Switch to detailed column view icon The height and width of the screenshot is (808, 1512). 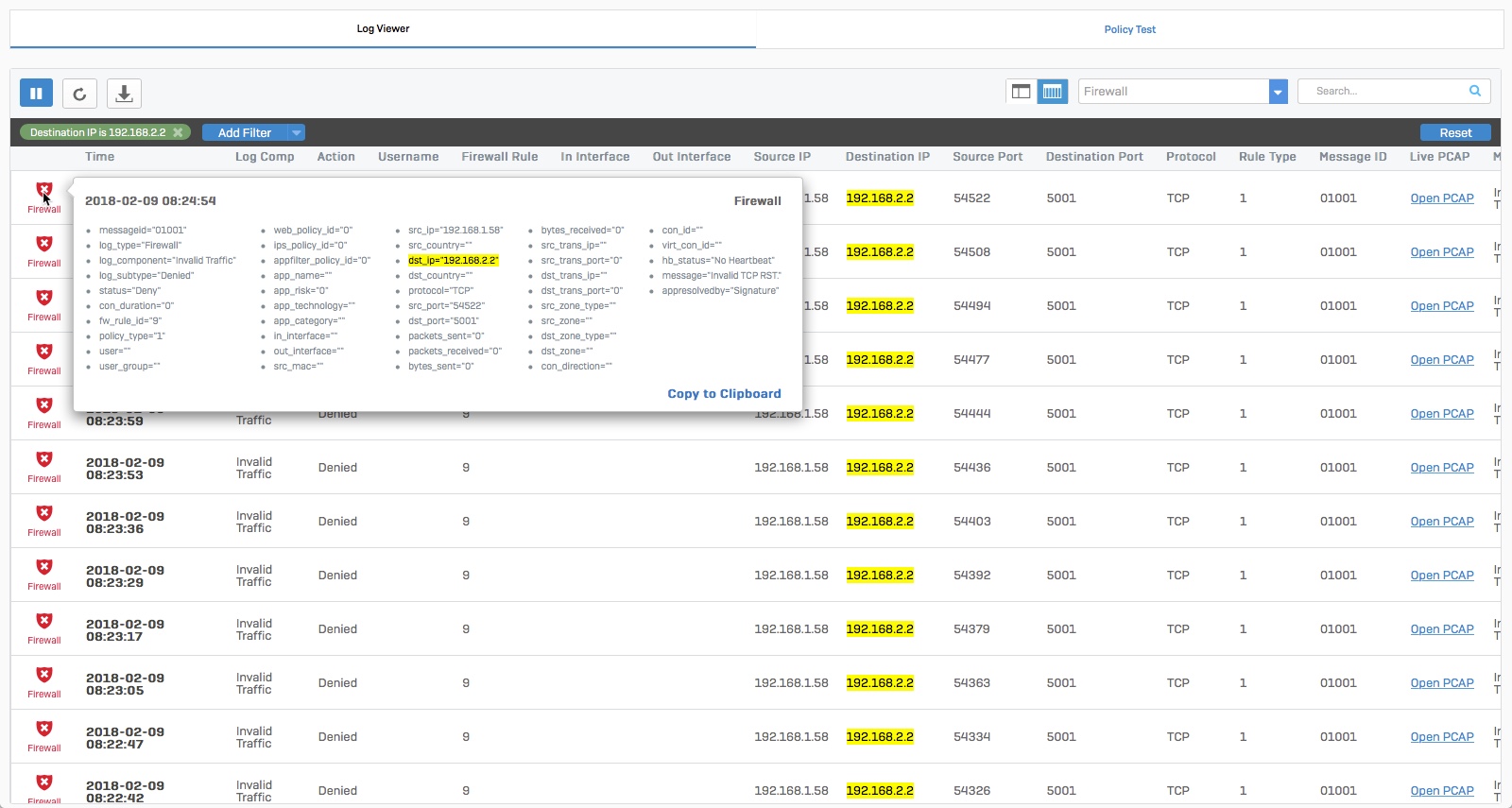click(x=1052, y=92)
